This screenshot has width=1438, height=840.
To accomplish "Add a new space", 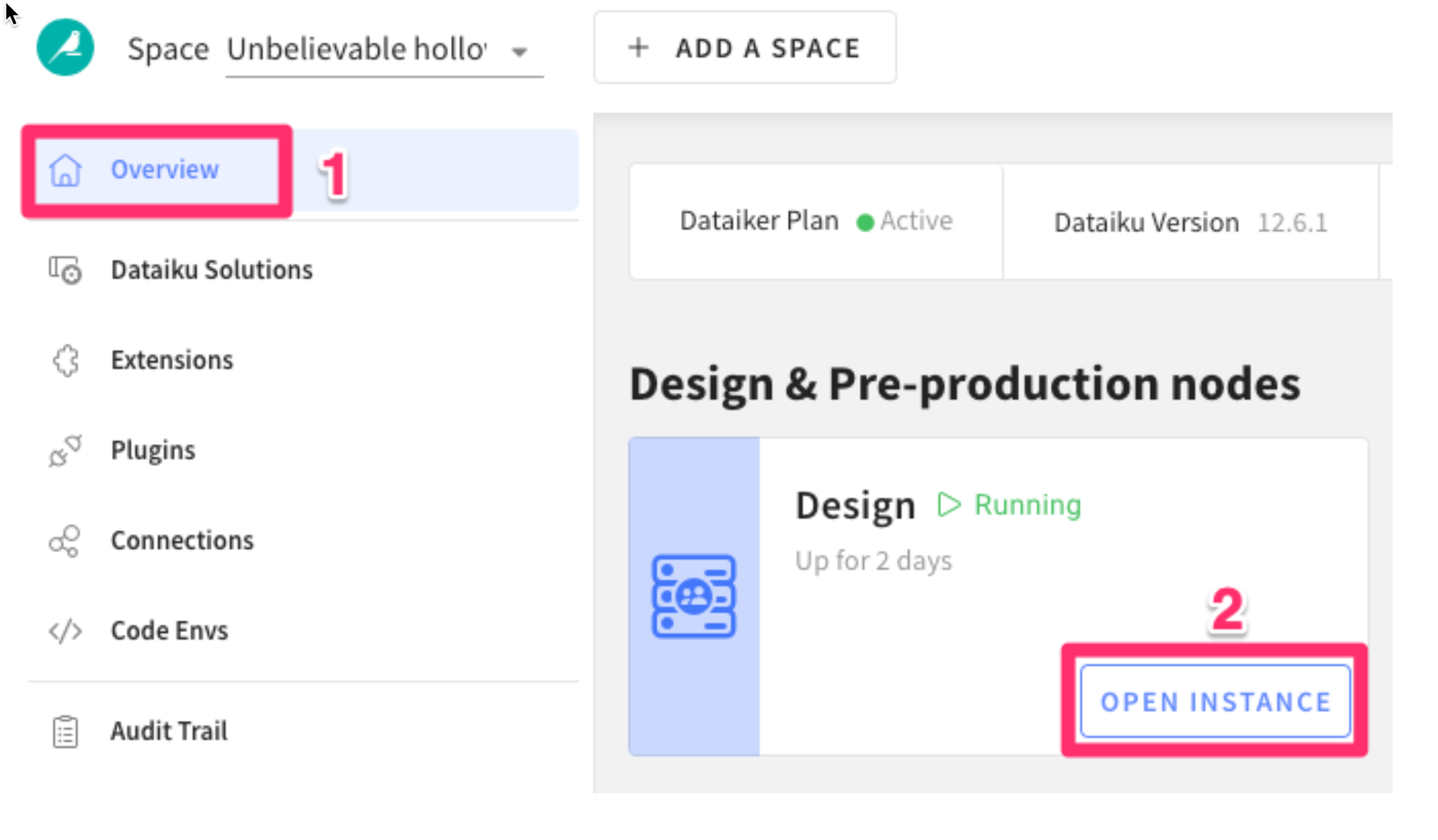I will pyautogui.click(x=745, y=47).
